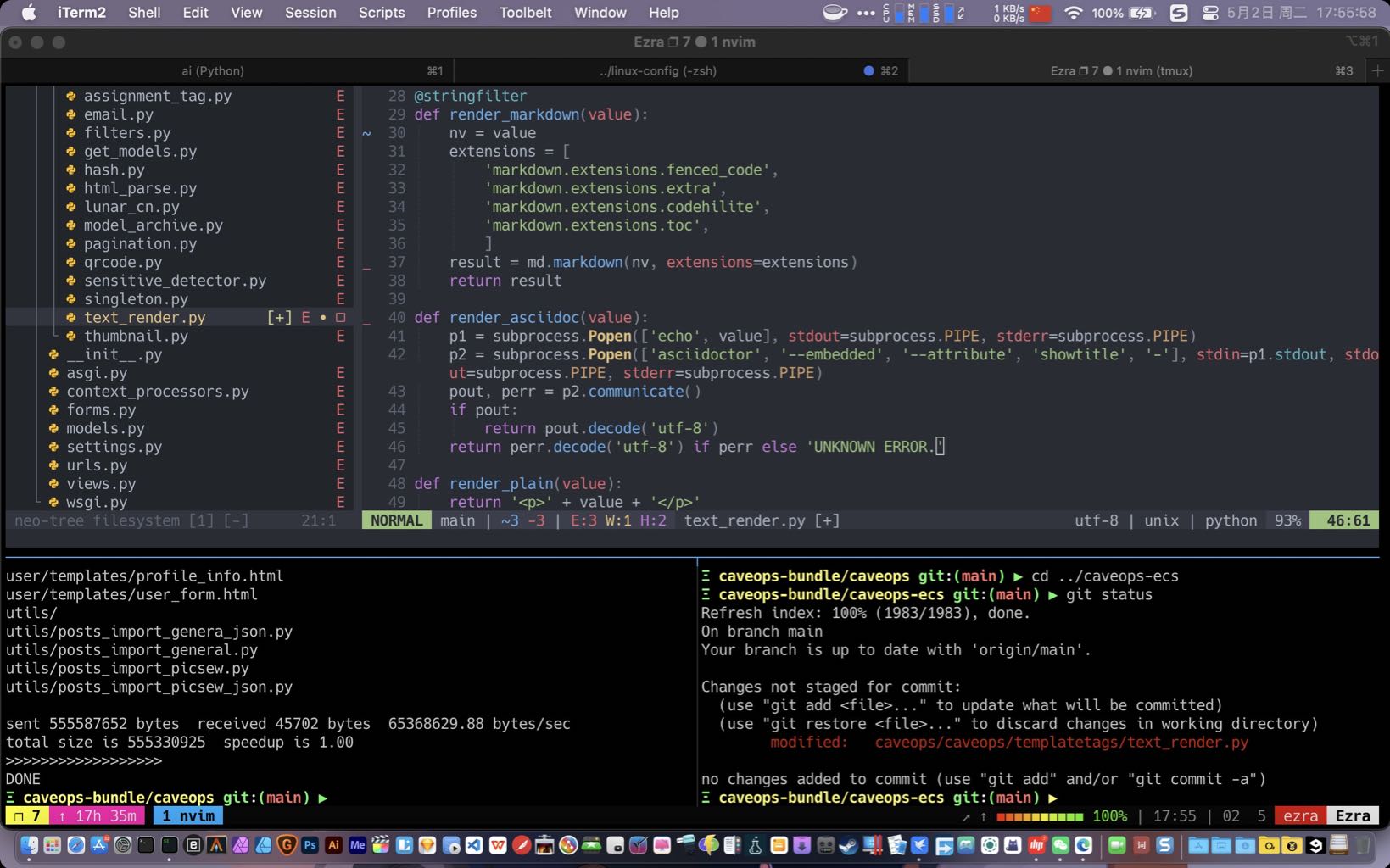Open macOS Control Center toggles

click(1210, 13)
